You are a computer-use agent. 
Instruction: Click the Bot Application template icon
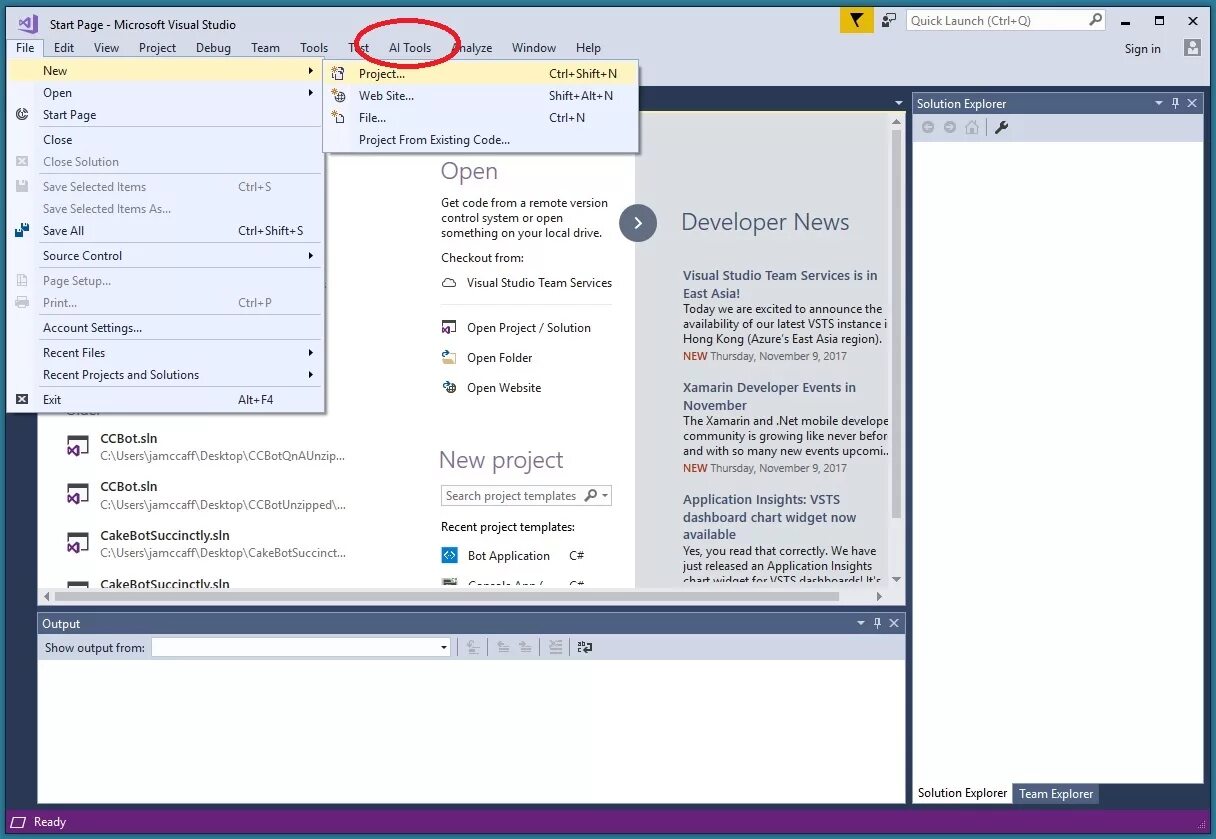pos(449,555)
